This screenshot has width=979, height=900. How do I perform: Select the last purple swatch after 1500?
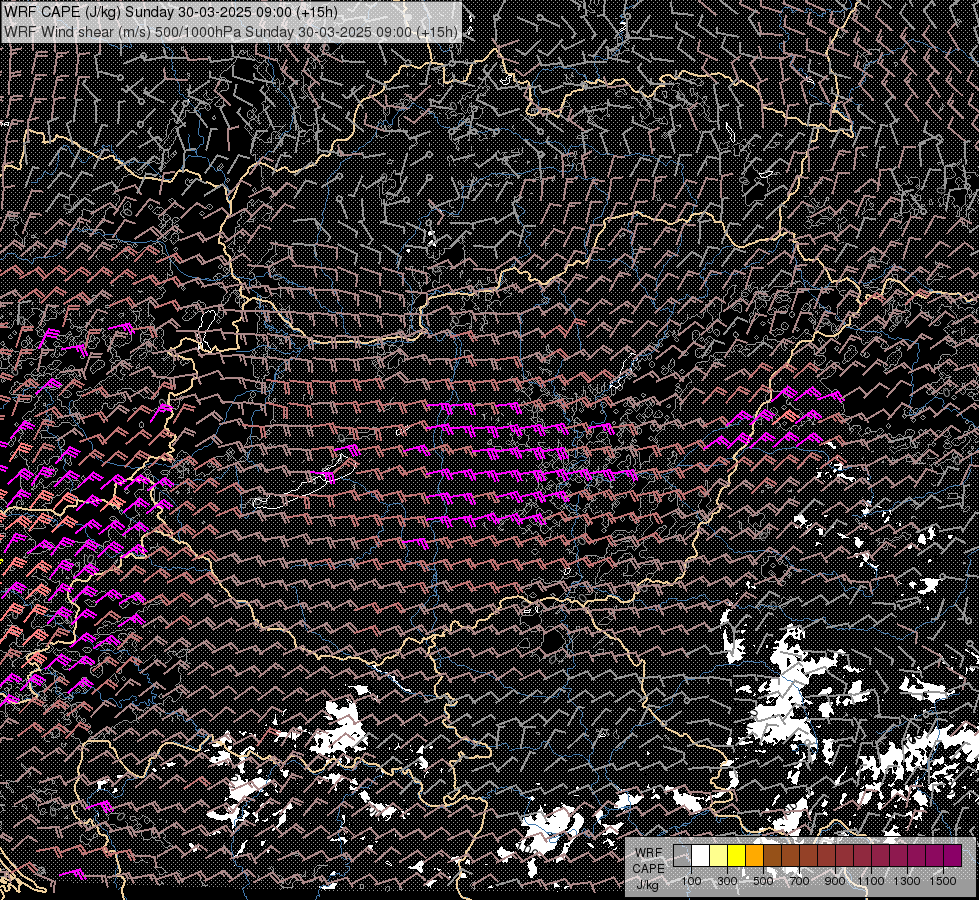pyautogui.click(x=953, y=856)
